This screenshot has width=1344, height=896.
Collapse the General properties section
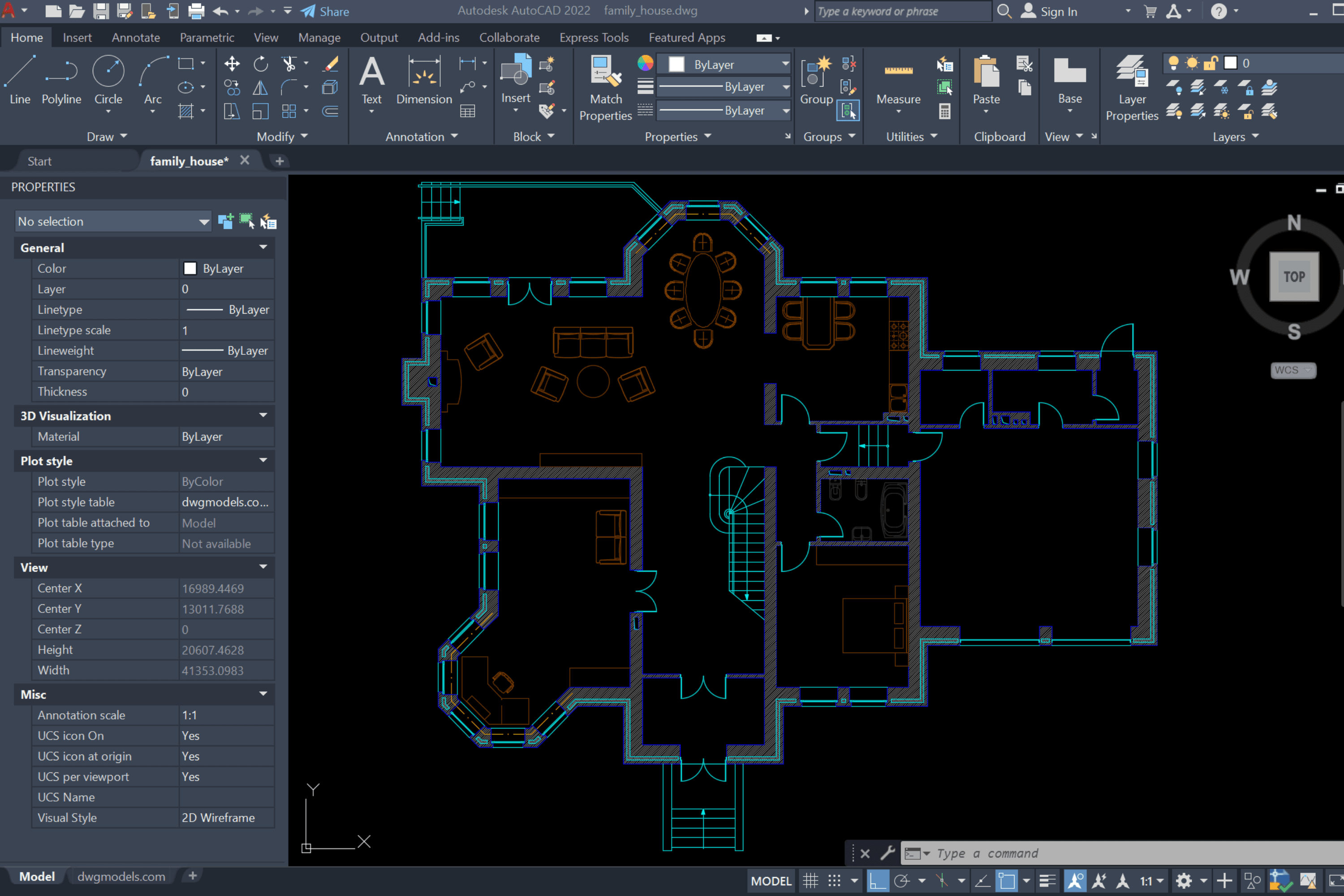[x=263, y=247]
